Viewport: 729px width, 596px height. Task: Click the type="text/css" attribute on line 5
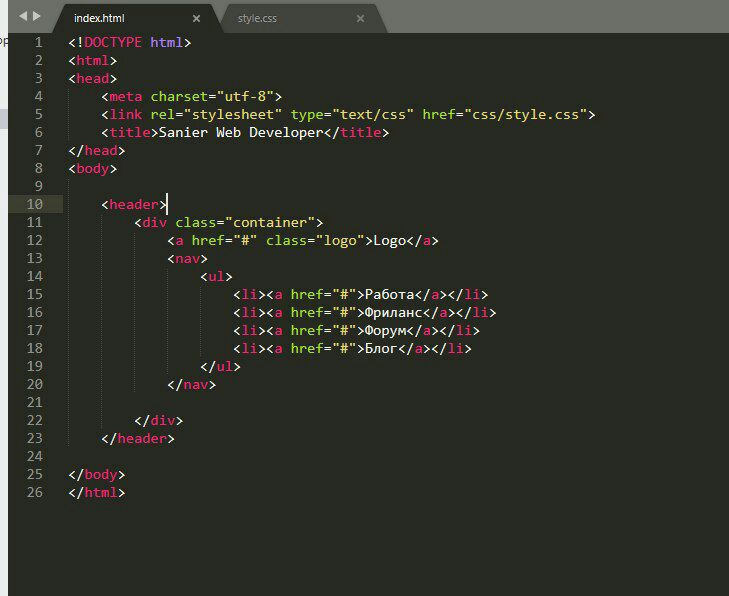(x=352, y=114)
